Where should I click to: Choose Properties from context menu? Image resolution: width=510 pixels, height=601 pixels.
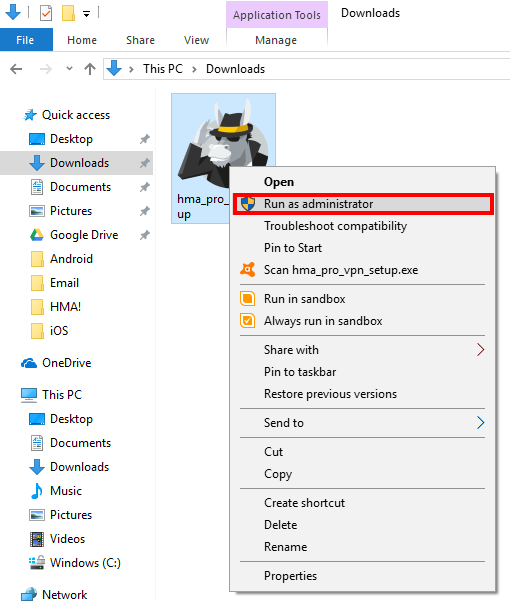362,576
